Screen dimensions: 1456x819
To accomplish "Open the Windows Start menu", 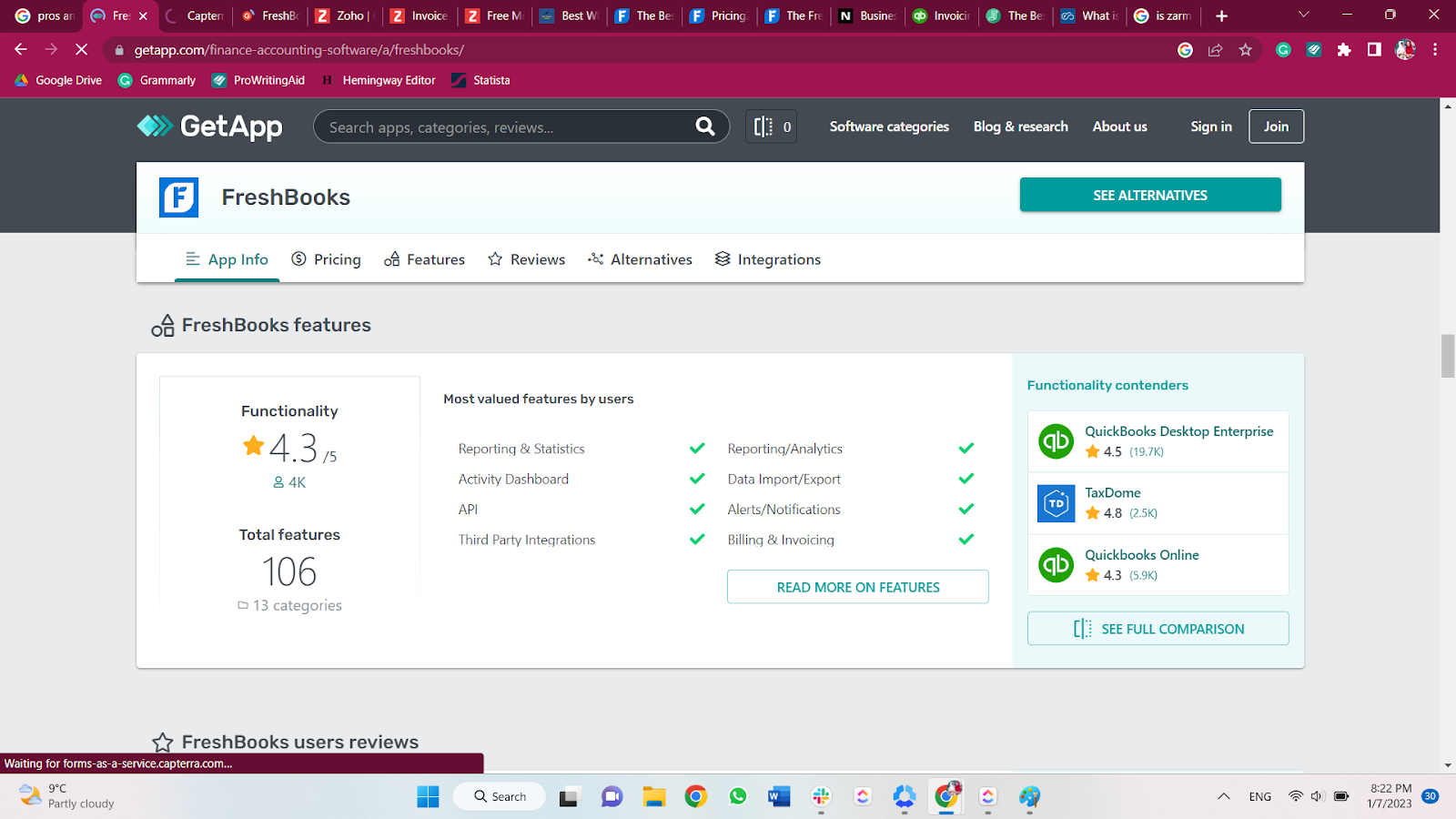I will point(428,796).
